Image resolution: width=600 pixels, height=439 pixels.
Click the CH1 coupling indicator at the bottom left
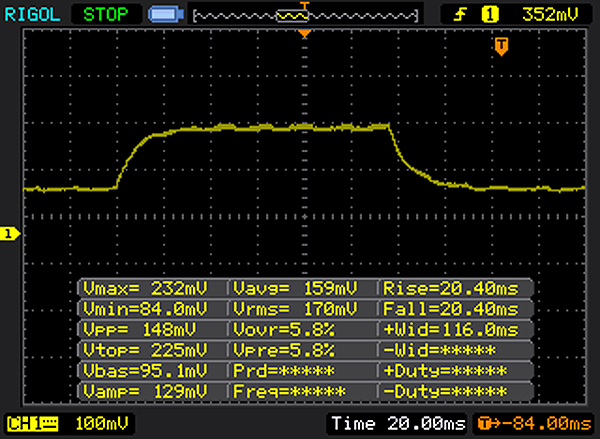[33, 424]
